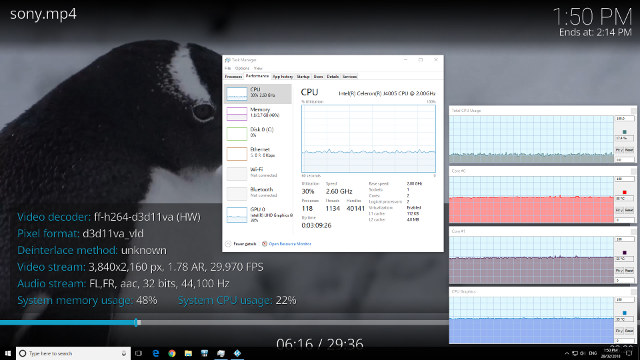Click the Windows taskbar search box

(73, 353)
